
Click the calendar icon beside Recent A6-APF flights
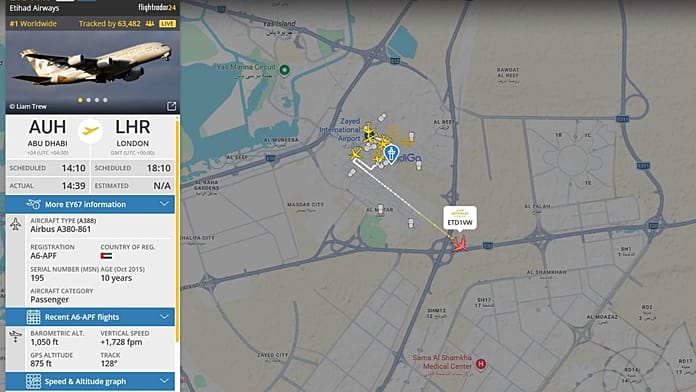(x=33, y=317)
